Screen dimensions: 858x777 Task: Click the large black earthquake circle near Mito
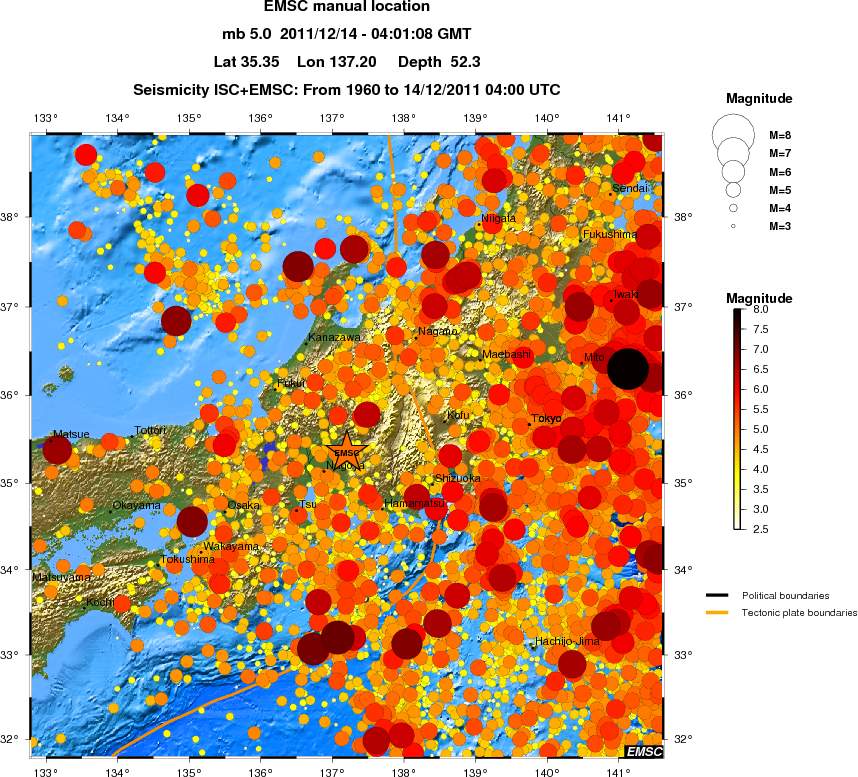(x=628, y=369)
